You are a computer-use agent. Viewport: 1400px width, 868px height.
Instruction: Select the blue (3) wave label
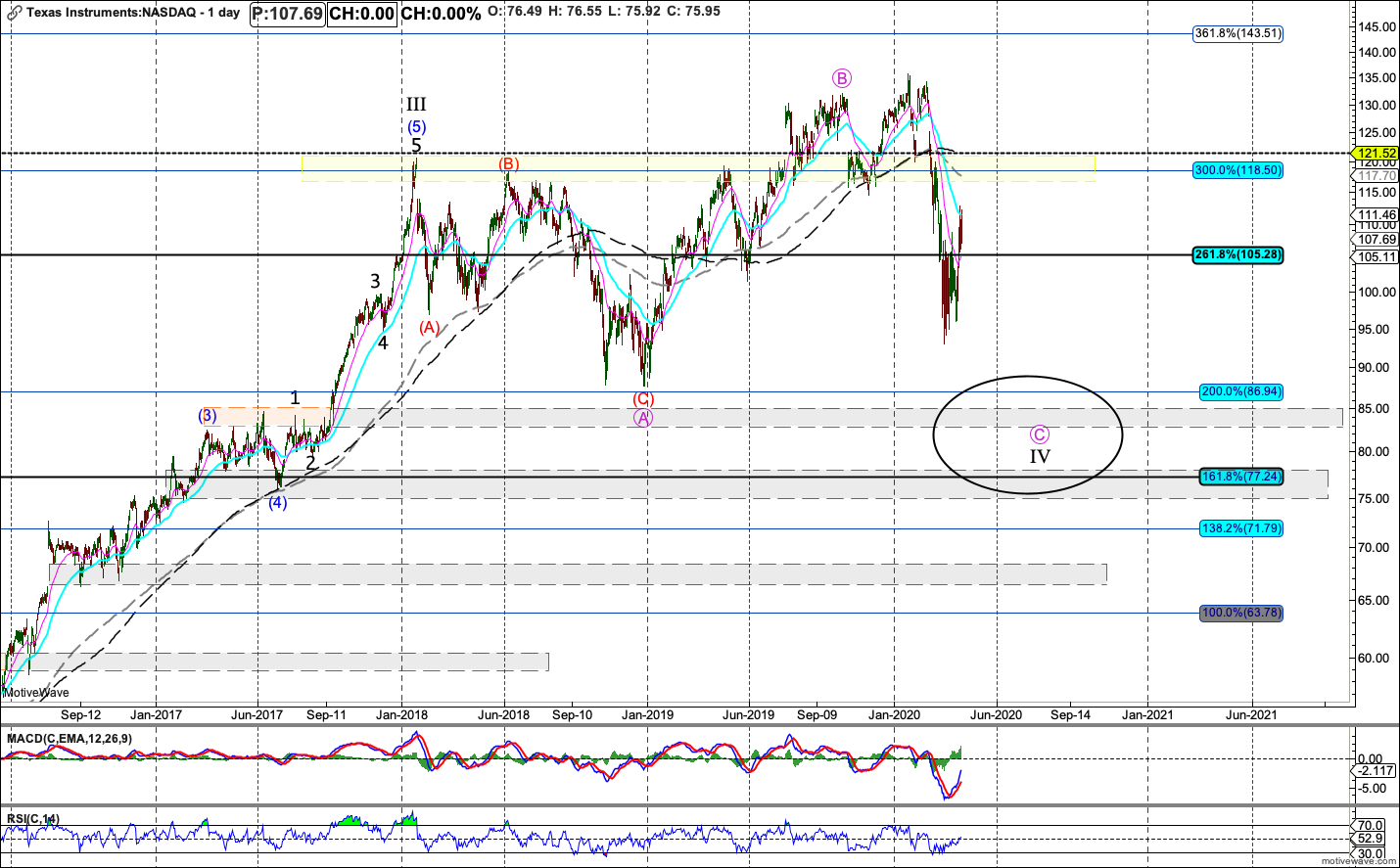pos(208,416)
